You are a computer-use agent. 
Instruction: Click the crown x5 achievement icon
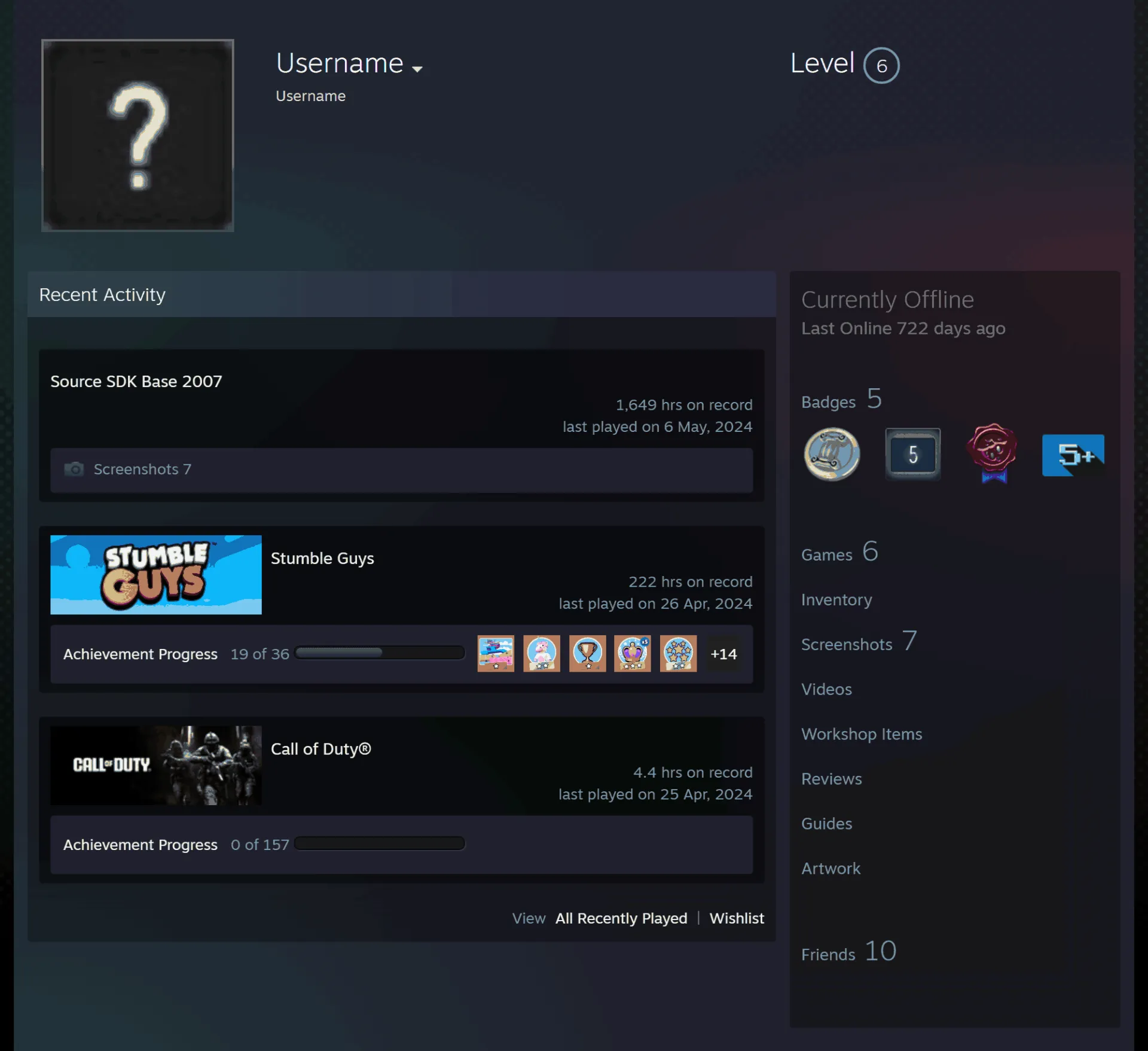click(633, 653)
